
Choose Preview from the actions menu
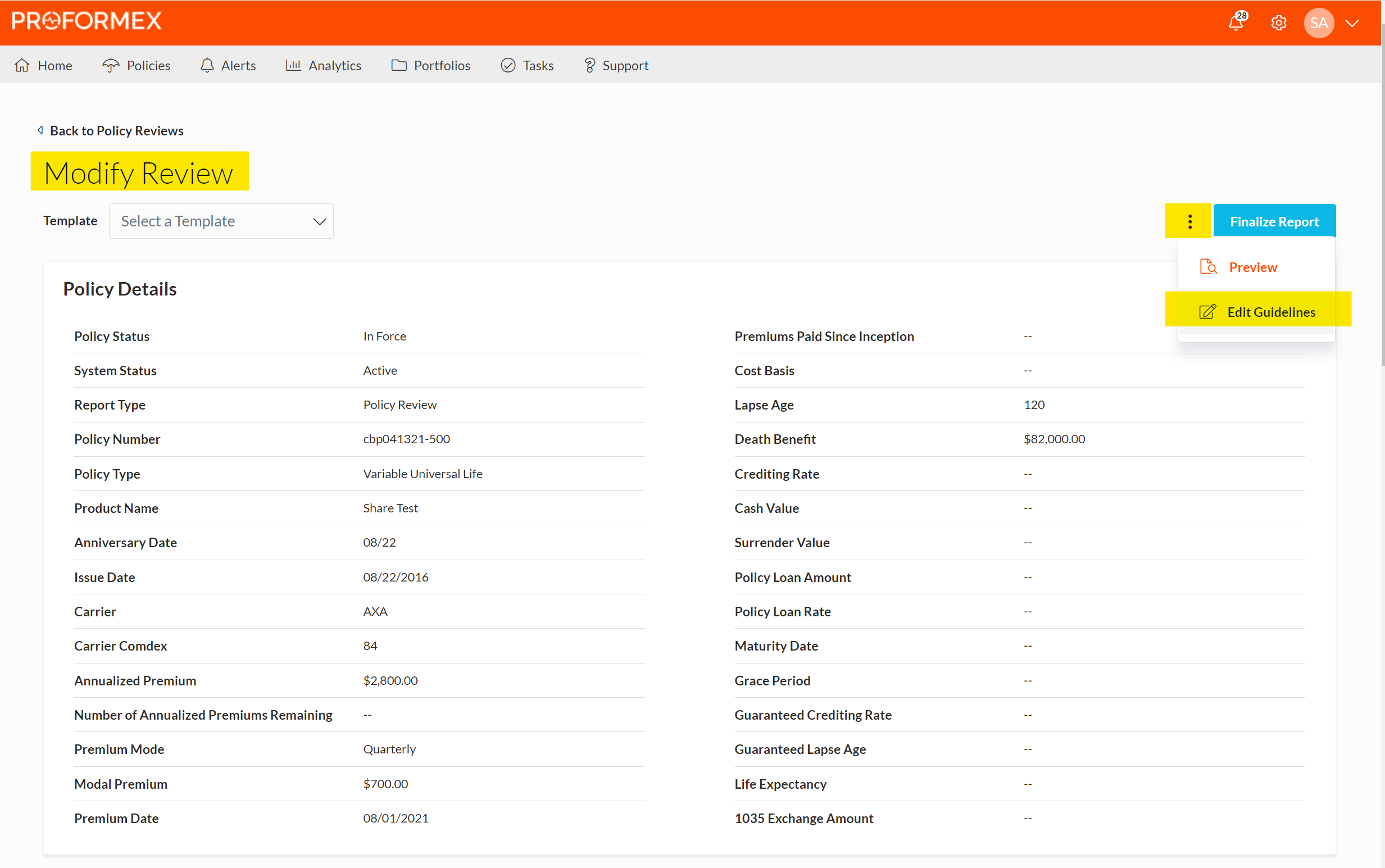click(x=1253, y=266)
